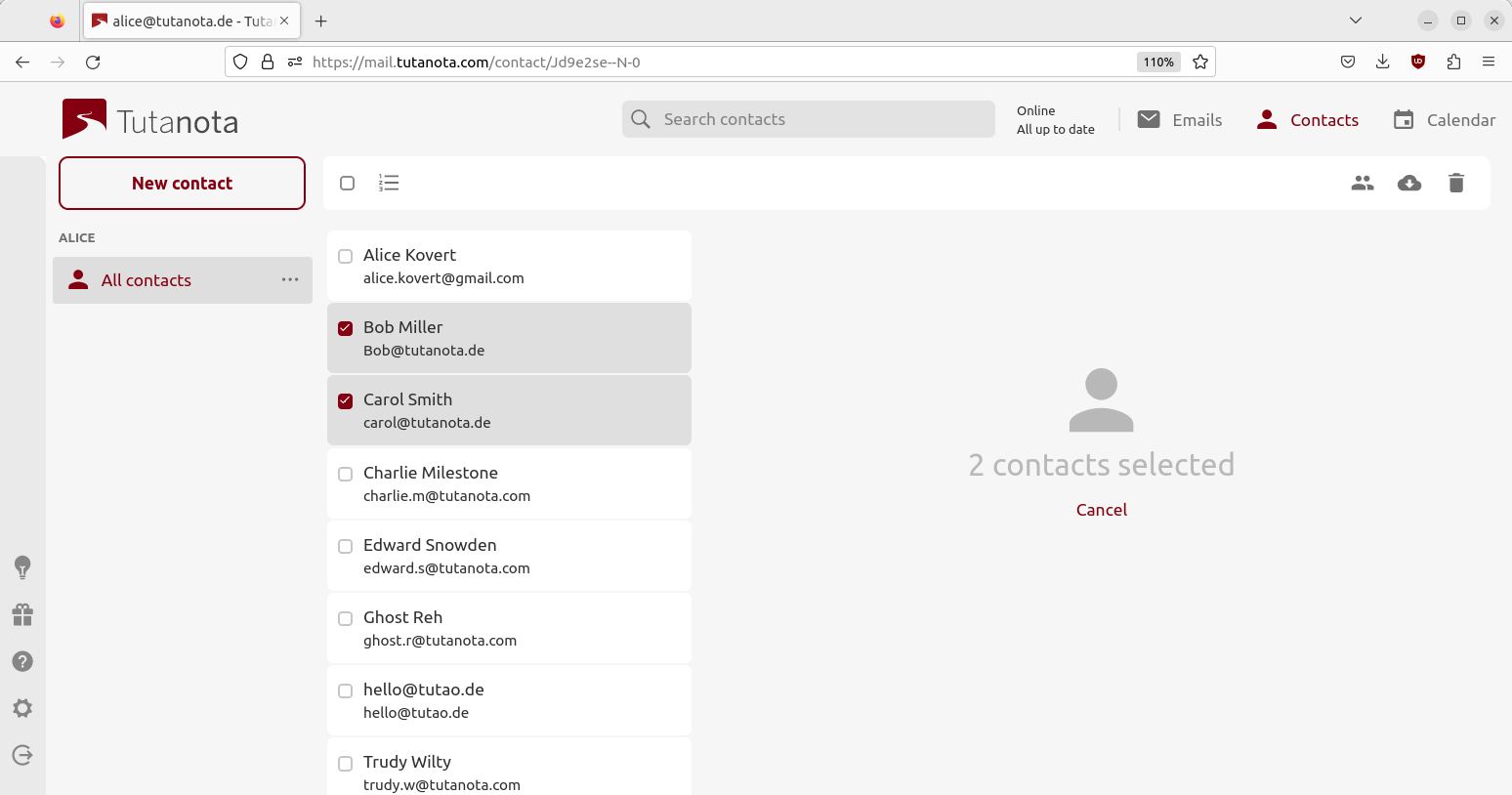Open Firefox extensions puzzle icon
This screenshot has width=1512, height=795.
1453,62
